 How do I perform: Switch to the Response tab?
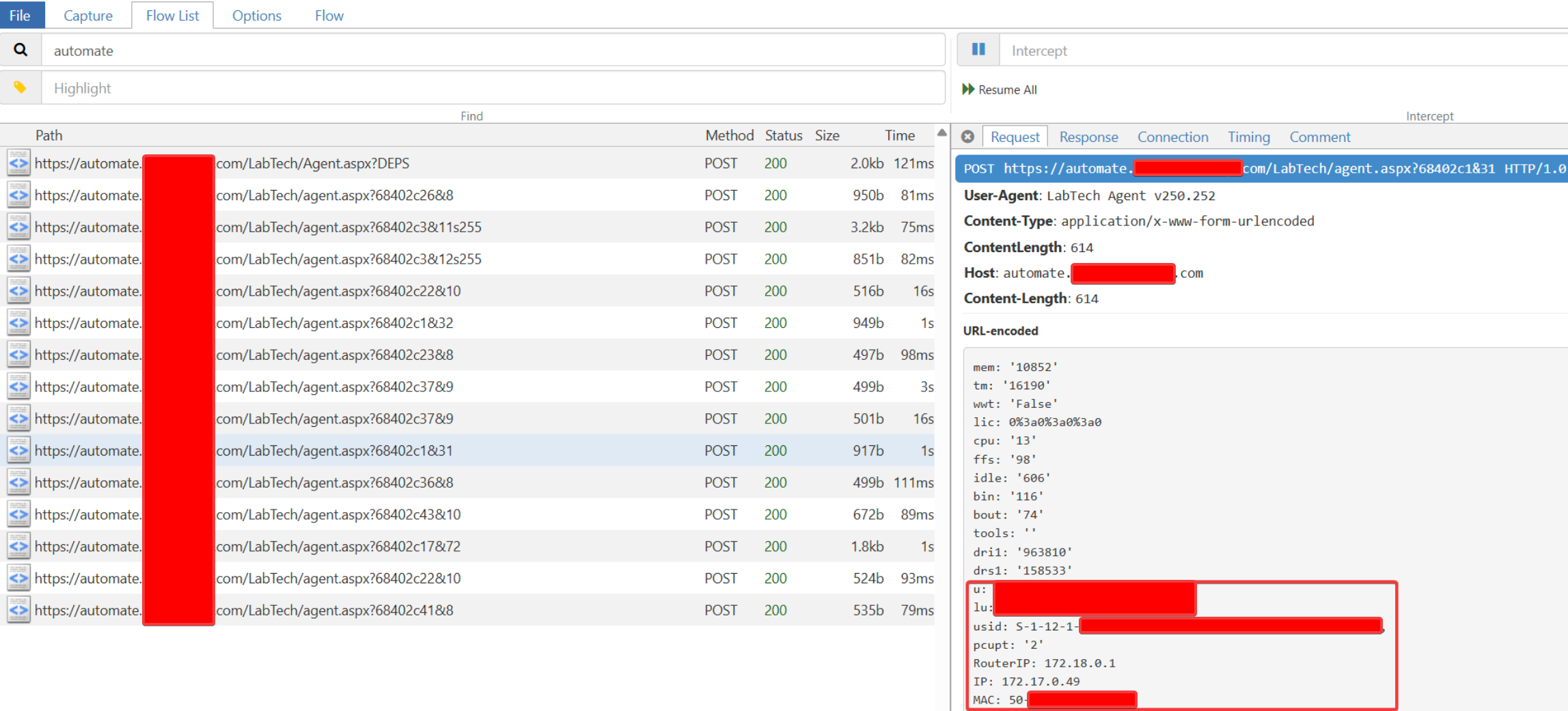tap(1088, 137)
